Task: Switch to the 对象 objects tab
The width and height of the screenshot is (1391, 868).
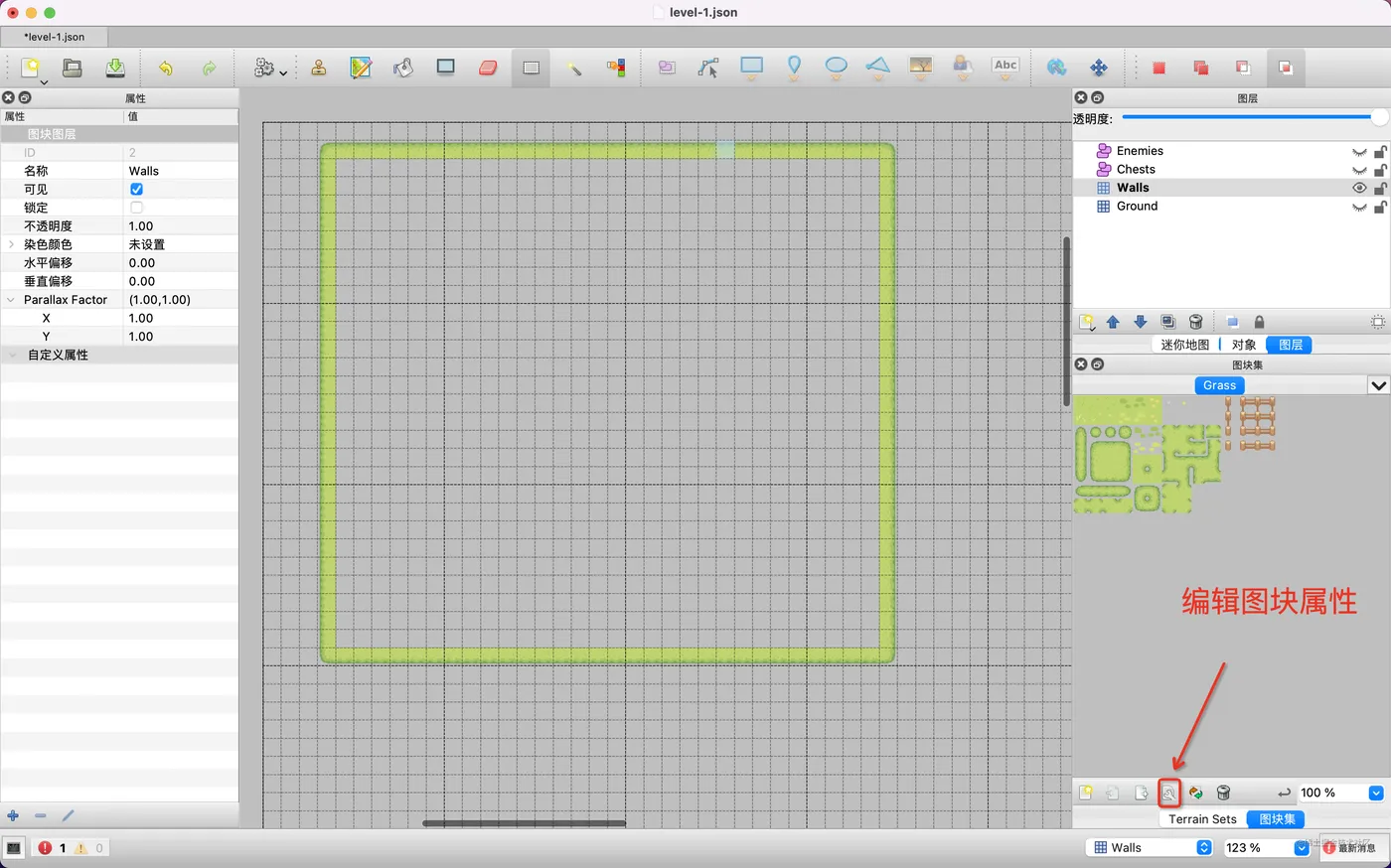Action: coord(1244,345)
